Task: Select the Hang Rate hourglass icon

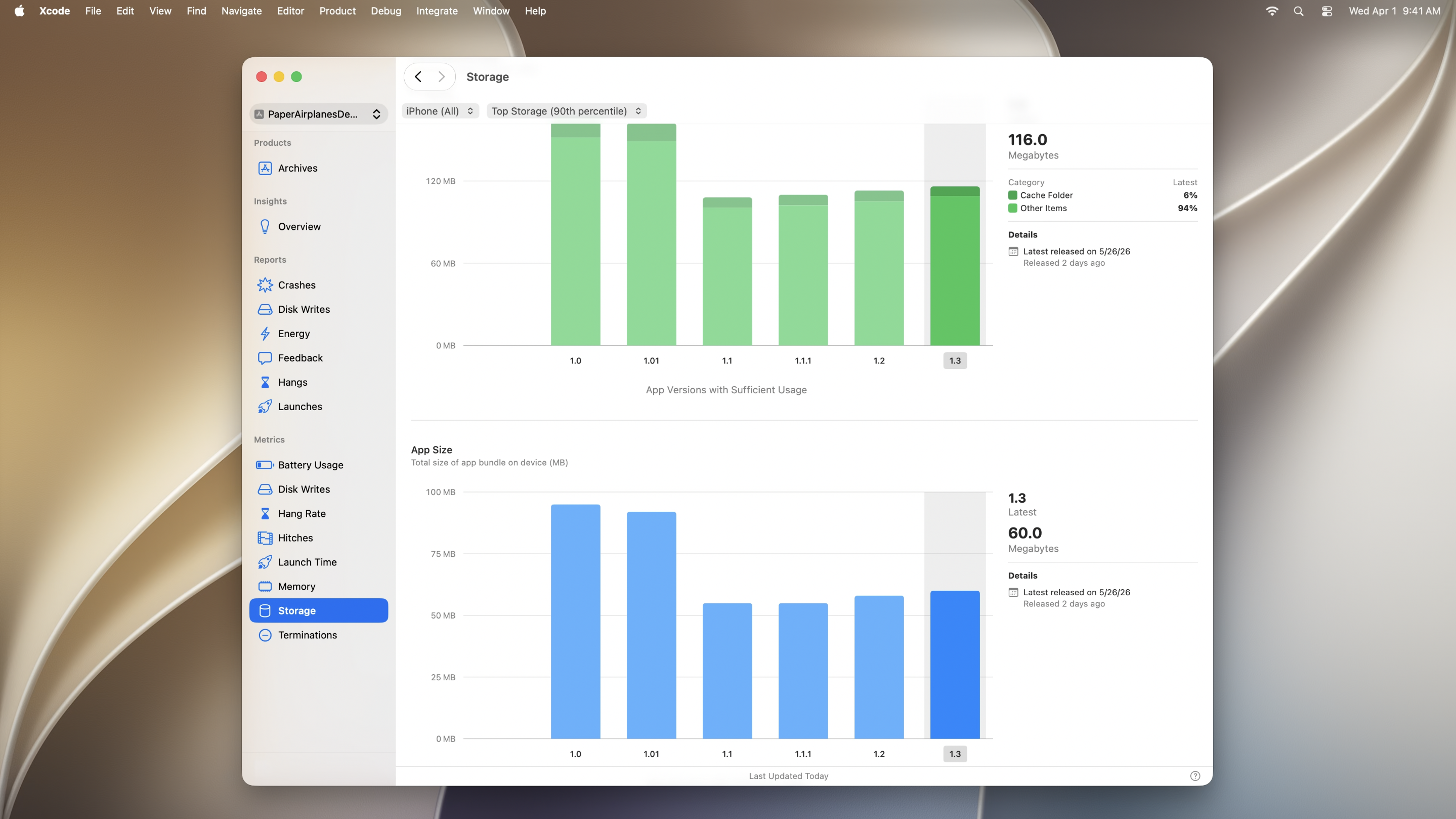Action: (265, 513)
